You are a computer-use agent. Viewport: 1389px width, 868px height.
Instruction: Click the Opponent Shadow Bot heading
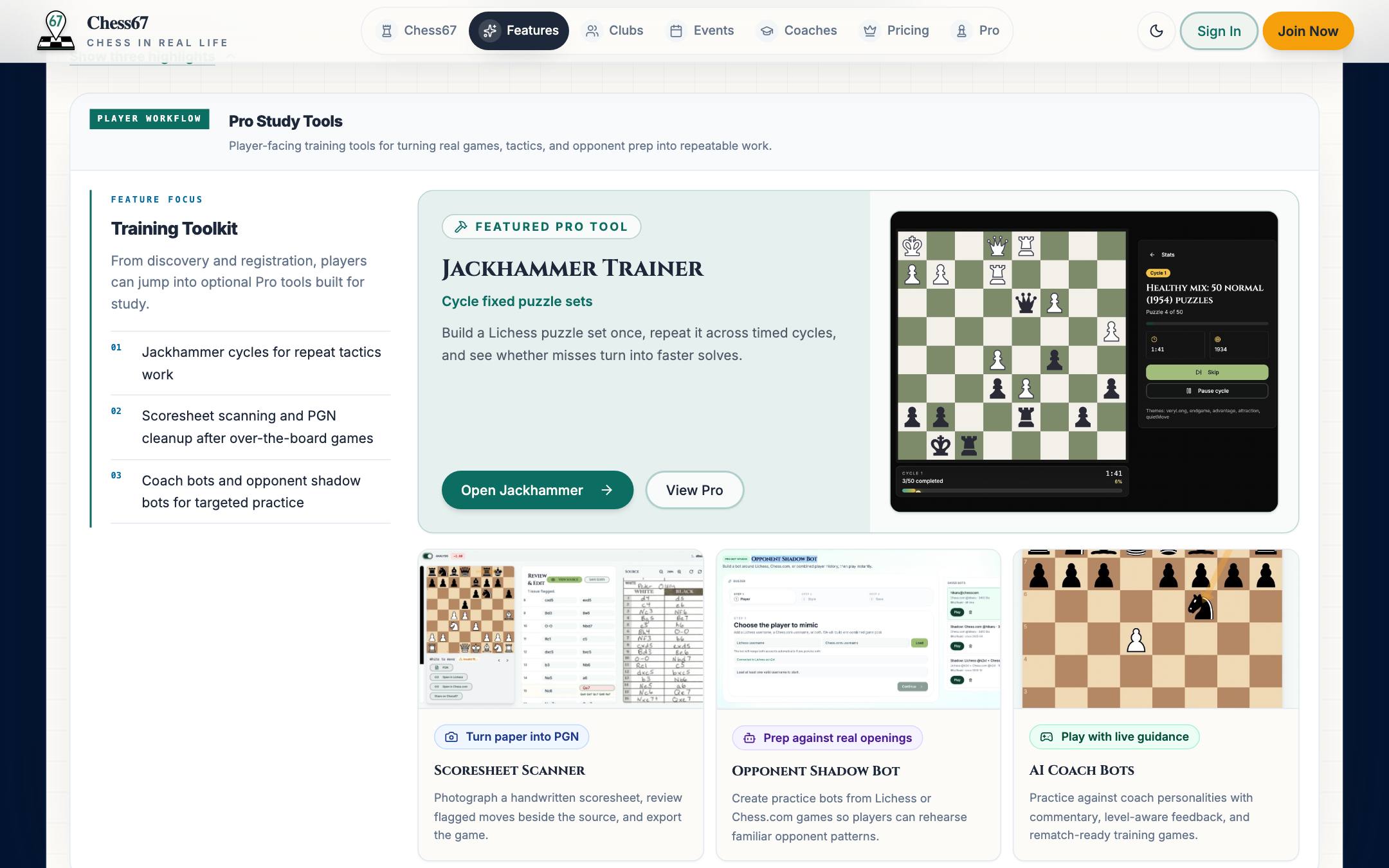815,771
